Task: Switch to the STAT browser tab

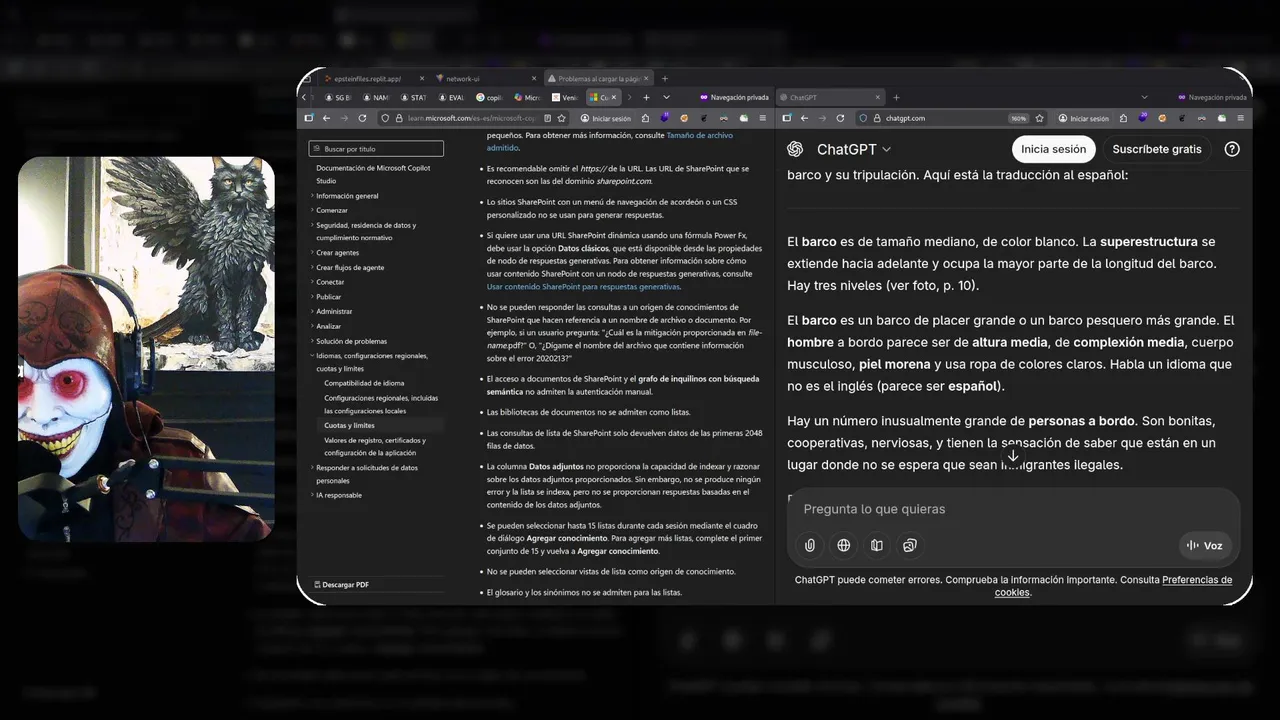Action: coord(415,97)
